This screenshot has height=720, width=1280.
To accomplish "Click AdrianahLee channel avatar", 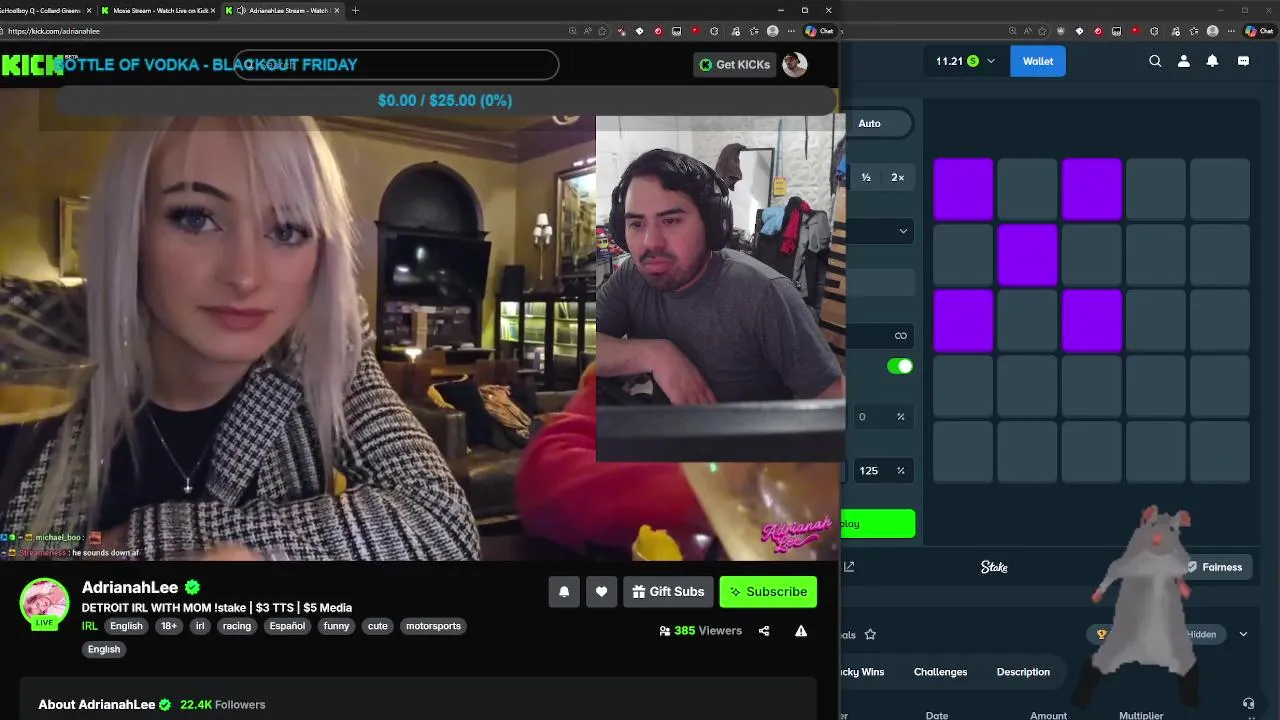I will (x=44, y=603).
